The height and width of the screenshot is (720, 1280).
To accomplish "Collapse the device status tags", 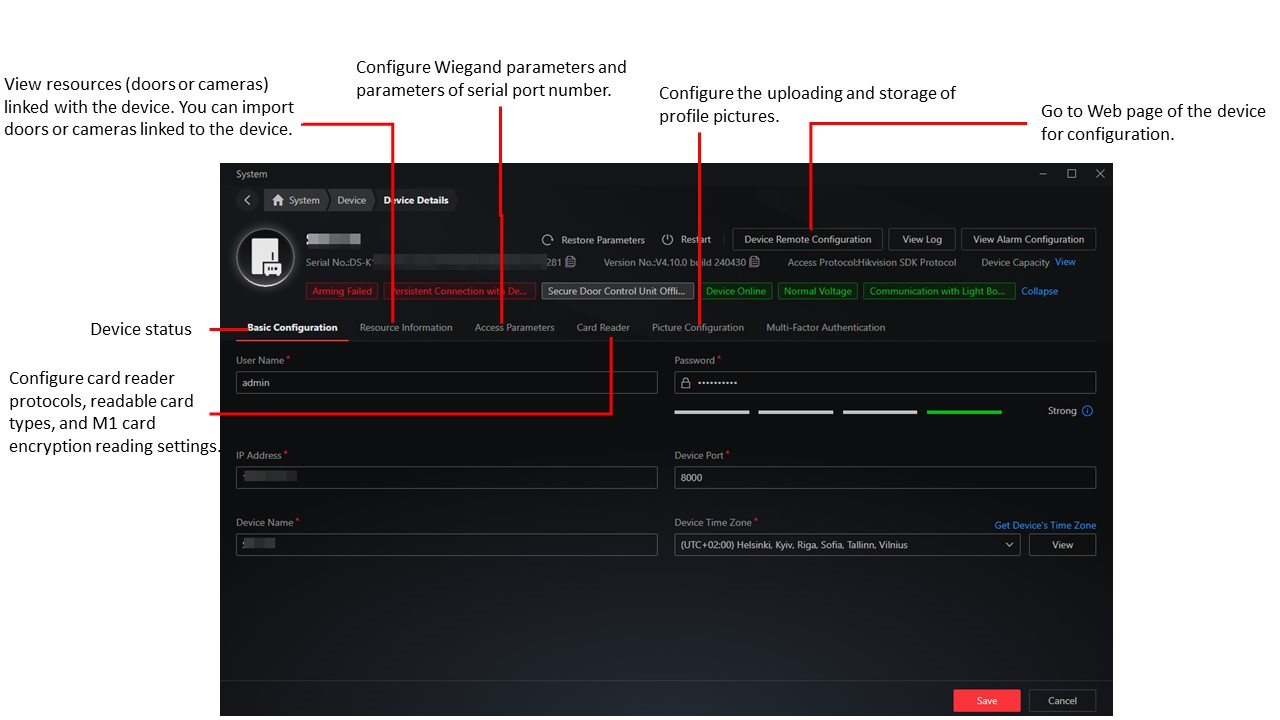I will pyautogui.click(x=1039, y=291).
